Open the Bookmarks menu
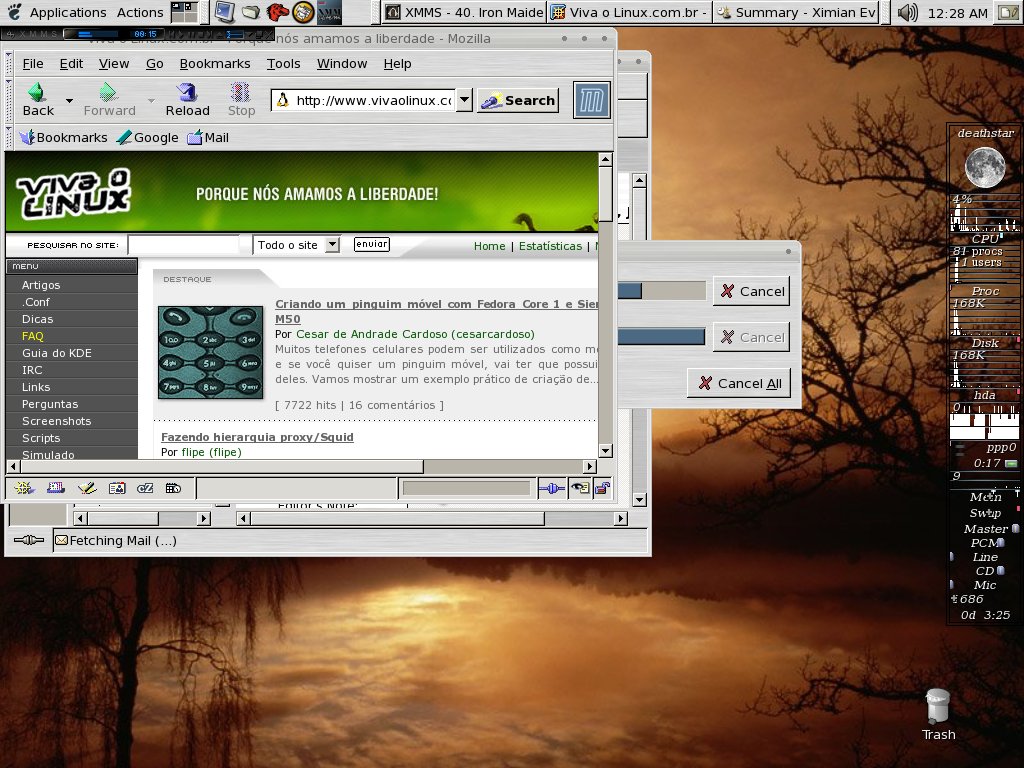 (215, 63)
